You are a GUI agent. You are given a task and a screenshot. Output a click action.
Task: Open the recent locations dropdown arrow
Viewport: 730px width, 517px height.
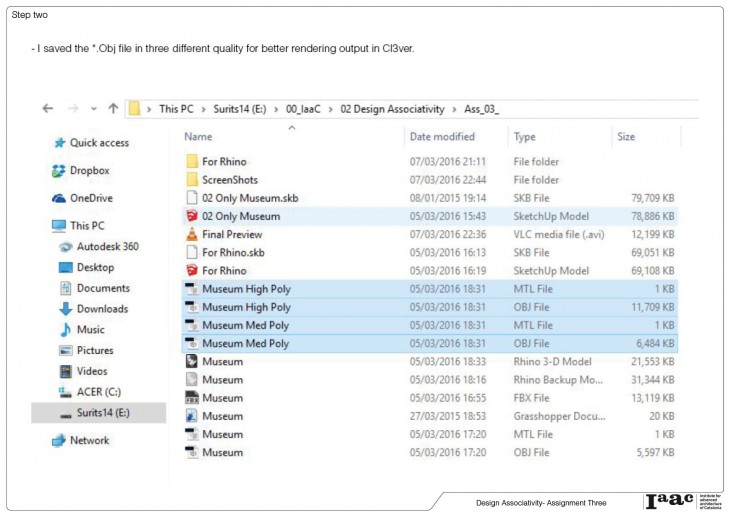pos(94,108)
